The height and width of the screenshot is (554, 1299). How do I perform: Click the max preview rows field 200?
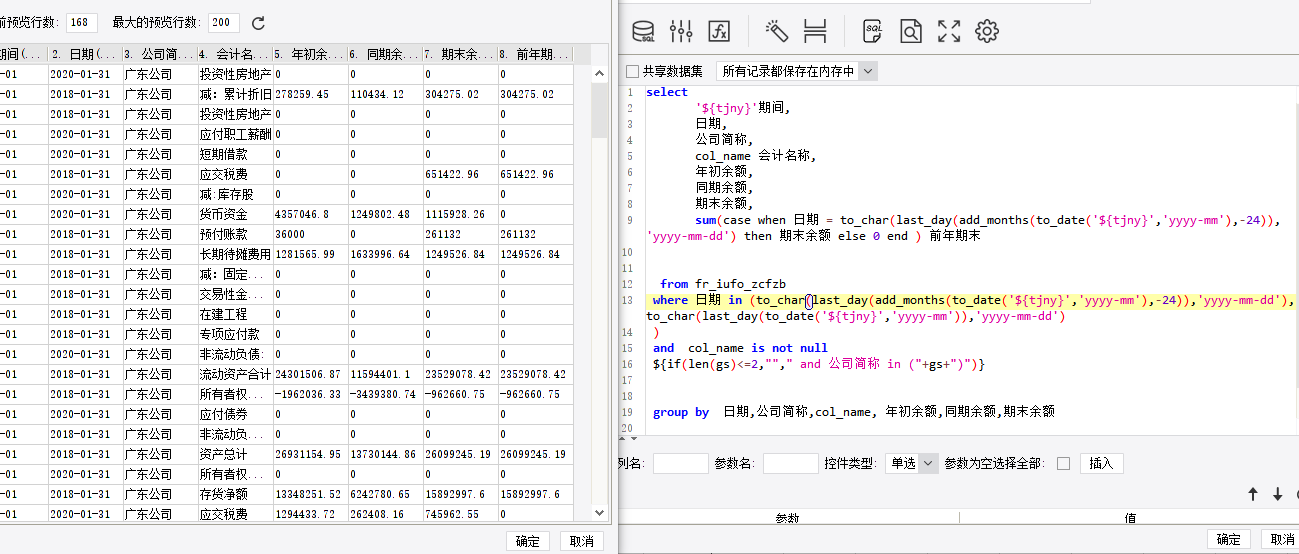point(224,22)
